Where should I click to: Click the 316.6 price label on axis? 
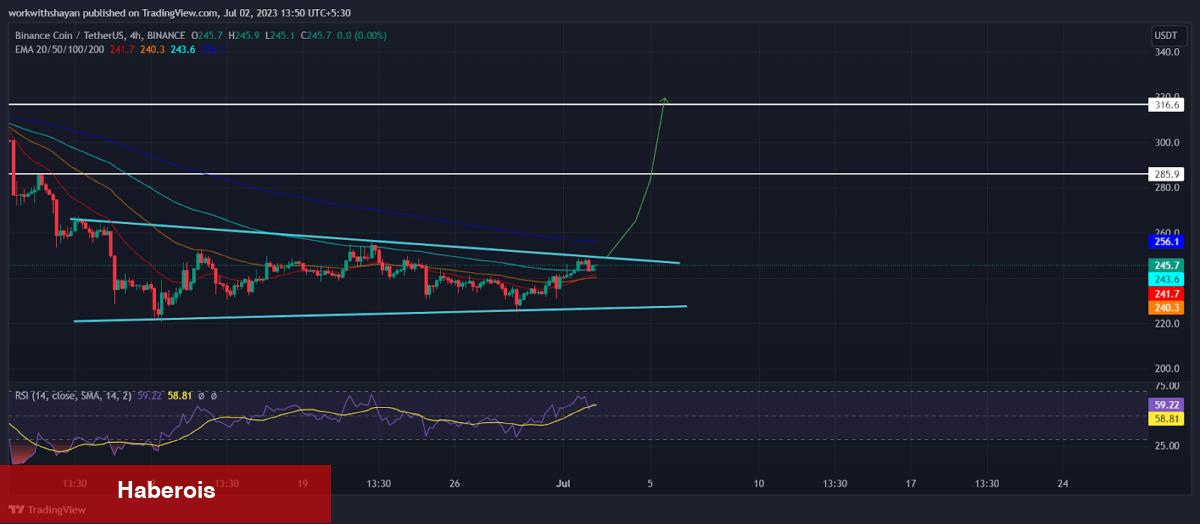pyautogui.click(x=1166, y=104)
